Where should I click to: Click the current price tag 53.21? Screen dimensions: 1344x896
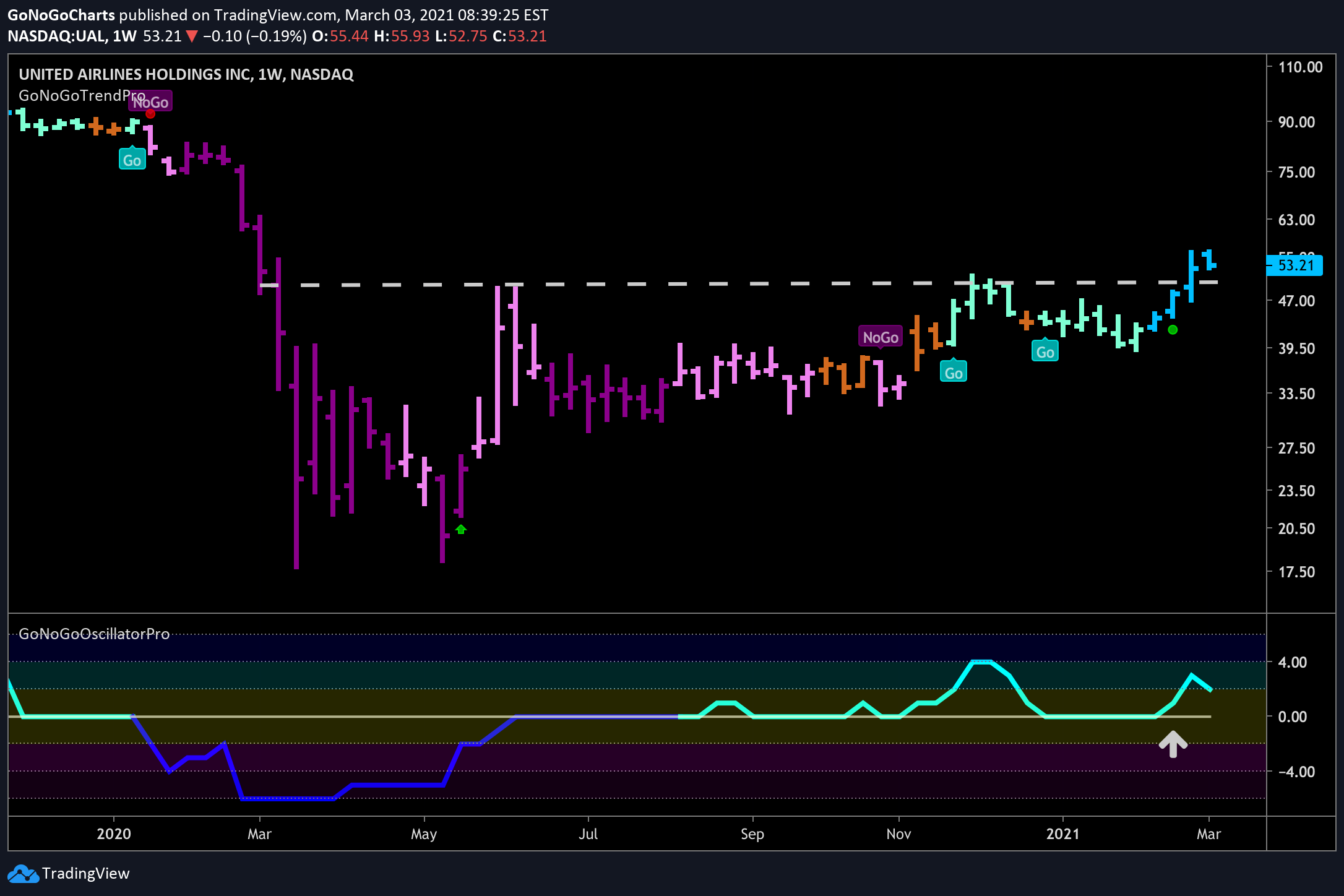(x=1294, y=265)
